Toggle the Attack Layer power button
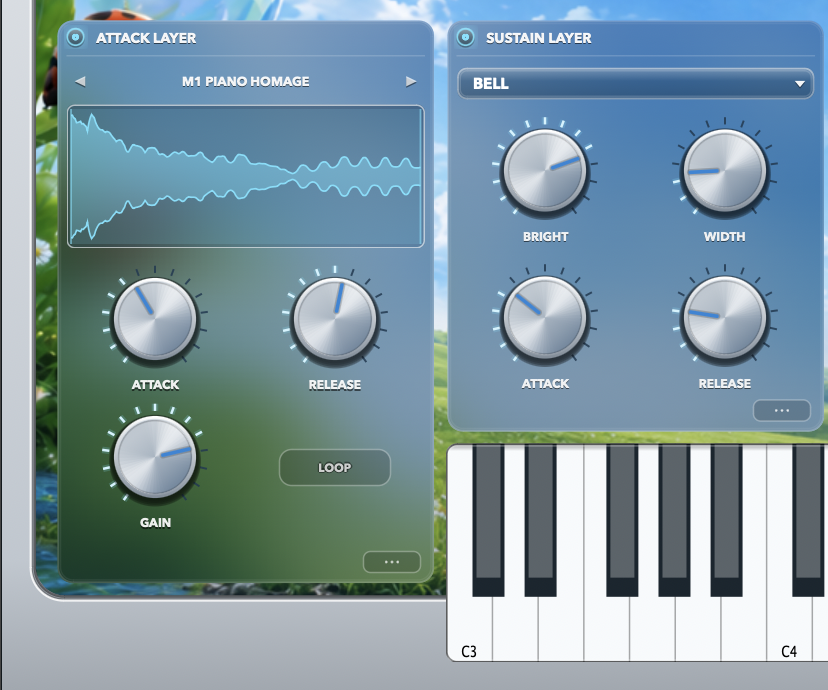The height and width of the screenshot is (690, 828). click(76, 37)
